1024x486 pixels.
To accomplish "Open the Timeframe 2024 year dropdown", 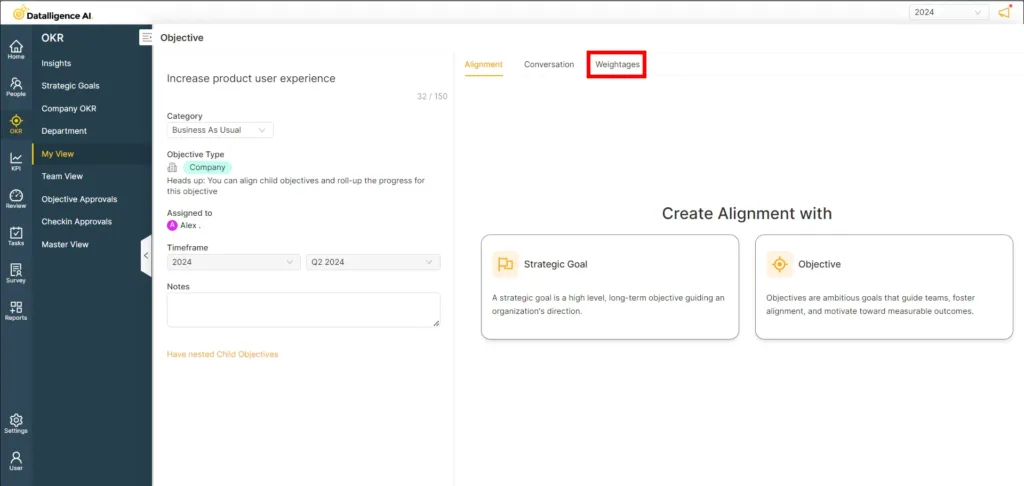I will tap(234, 262).
